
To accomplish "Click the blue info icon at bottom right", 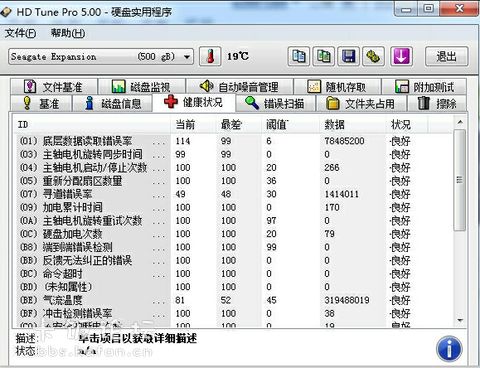I will (449, 349).
